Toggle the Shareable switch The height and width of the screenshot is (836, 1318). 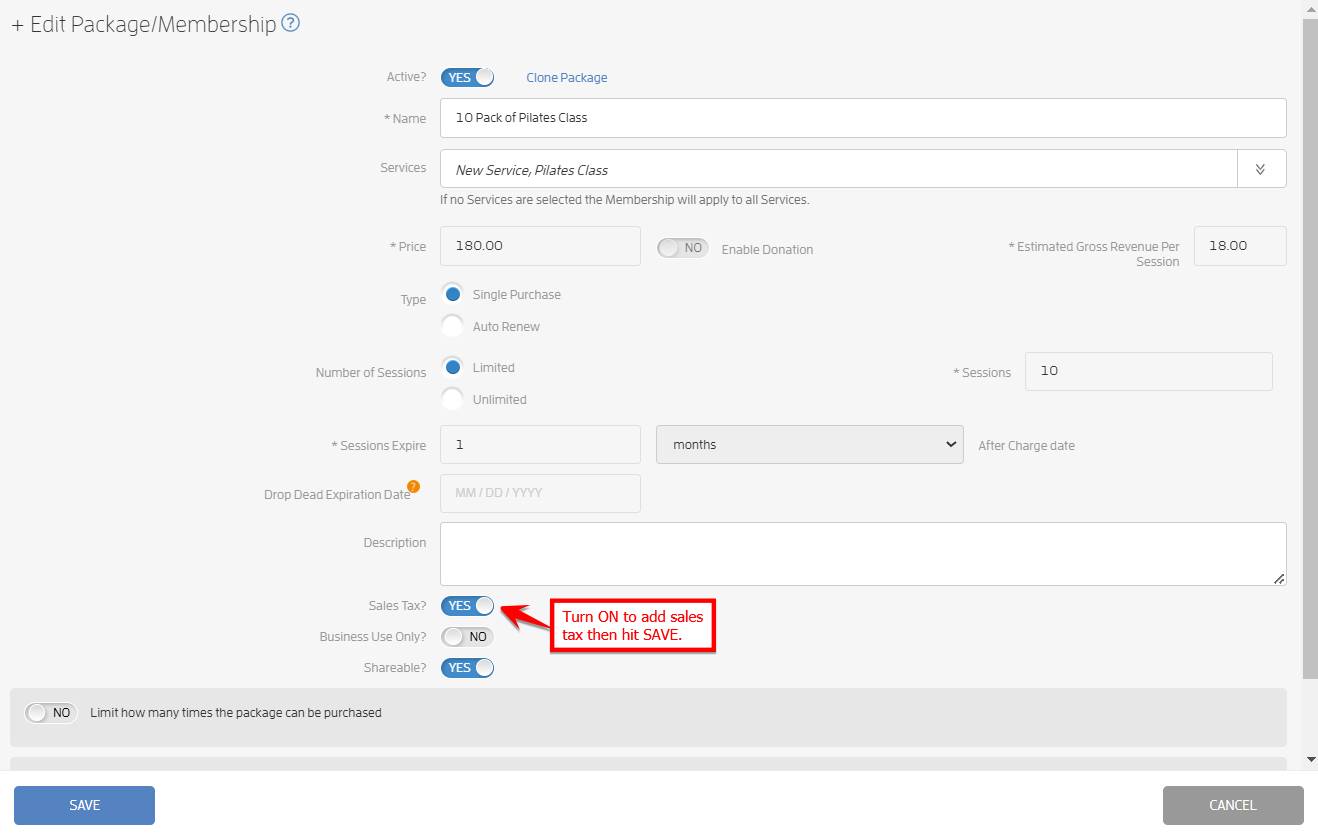pos(468,667)
